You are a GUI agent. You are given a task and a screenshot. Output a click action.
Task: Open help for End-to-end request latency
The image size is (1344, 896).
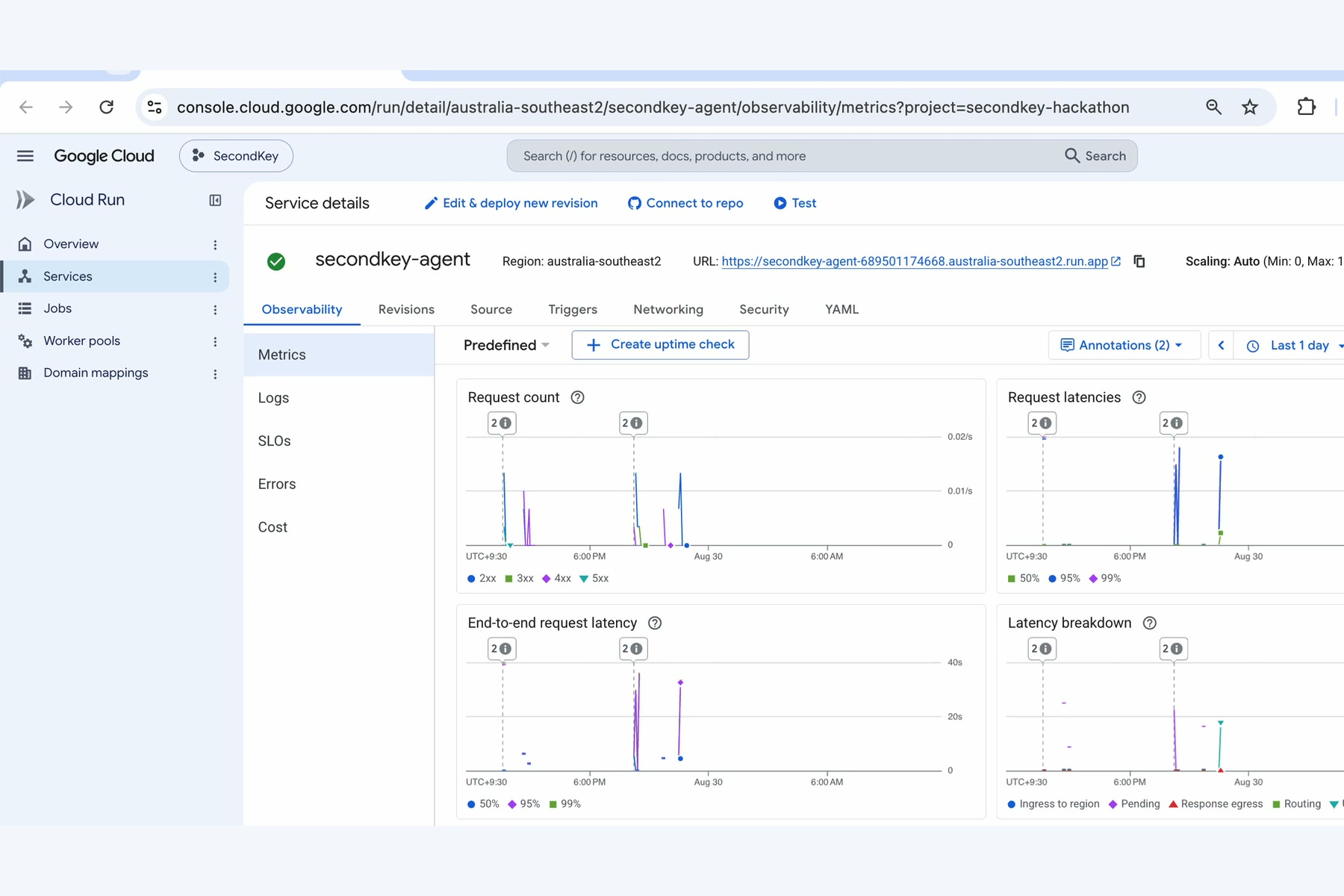click(x=655, y=623)
